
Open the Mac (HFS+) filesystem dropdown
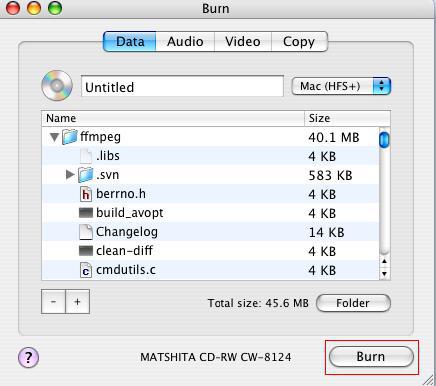point(341,86)
